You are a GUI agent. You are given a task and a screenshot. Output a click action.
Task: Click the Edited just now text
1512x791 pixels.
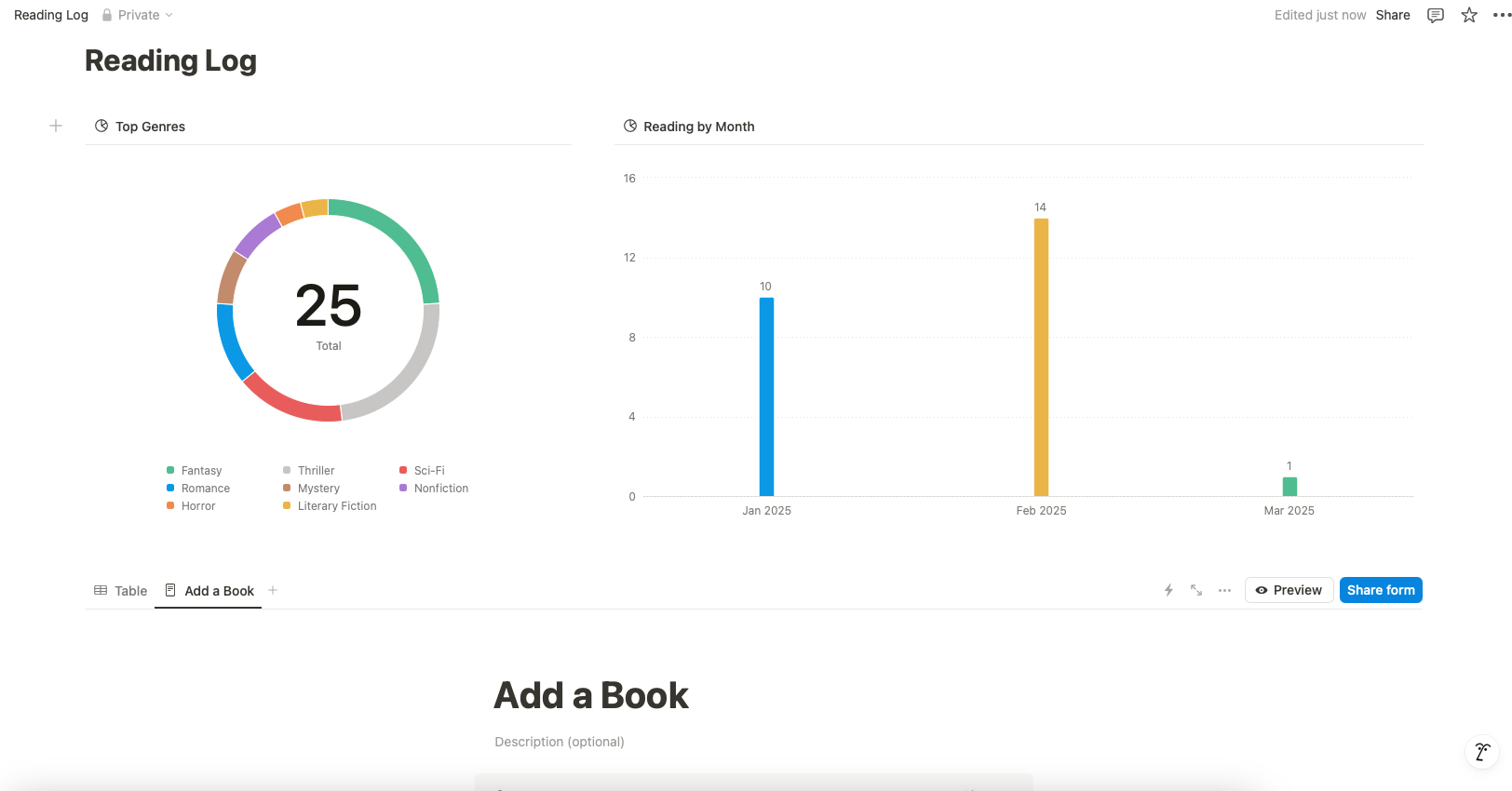tap(1320, 15)
